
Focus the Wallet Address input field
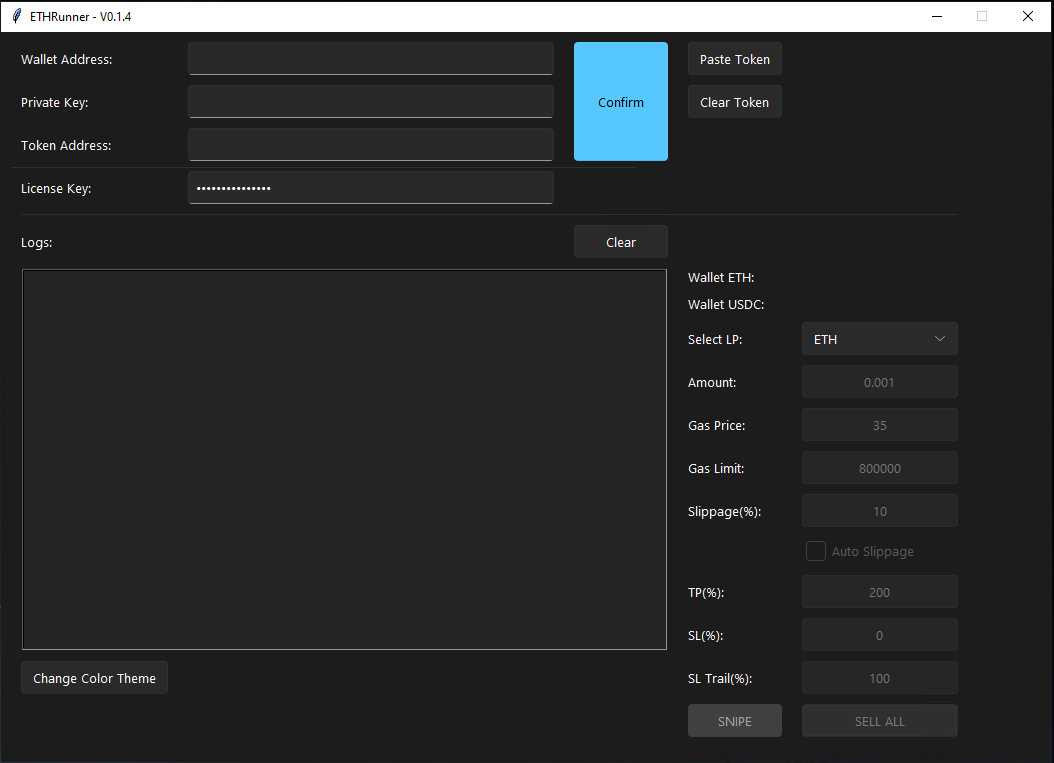click(370, 59)
